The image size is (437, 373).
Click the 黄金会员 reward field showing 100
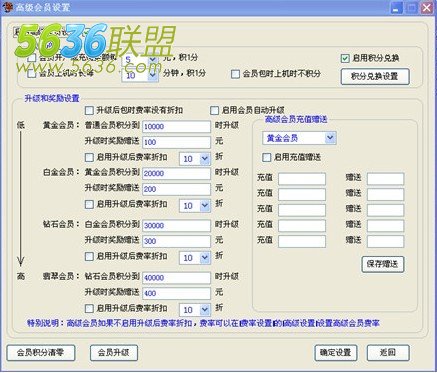[x=176, y=142]
